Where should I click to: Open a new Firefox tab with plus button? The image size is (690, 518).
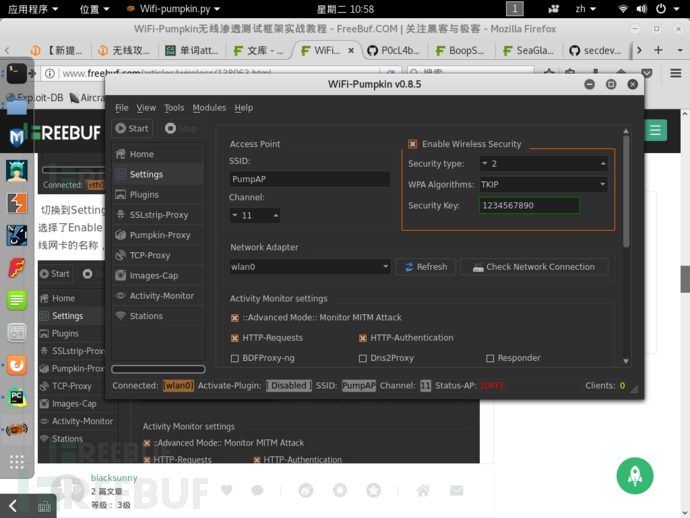point(658,50)
